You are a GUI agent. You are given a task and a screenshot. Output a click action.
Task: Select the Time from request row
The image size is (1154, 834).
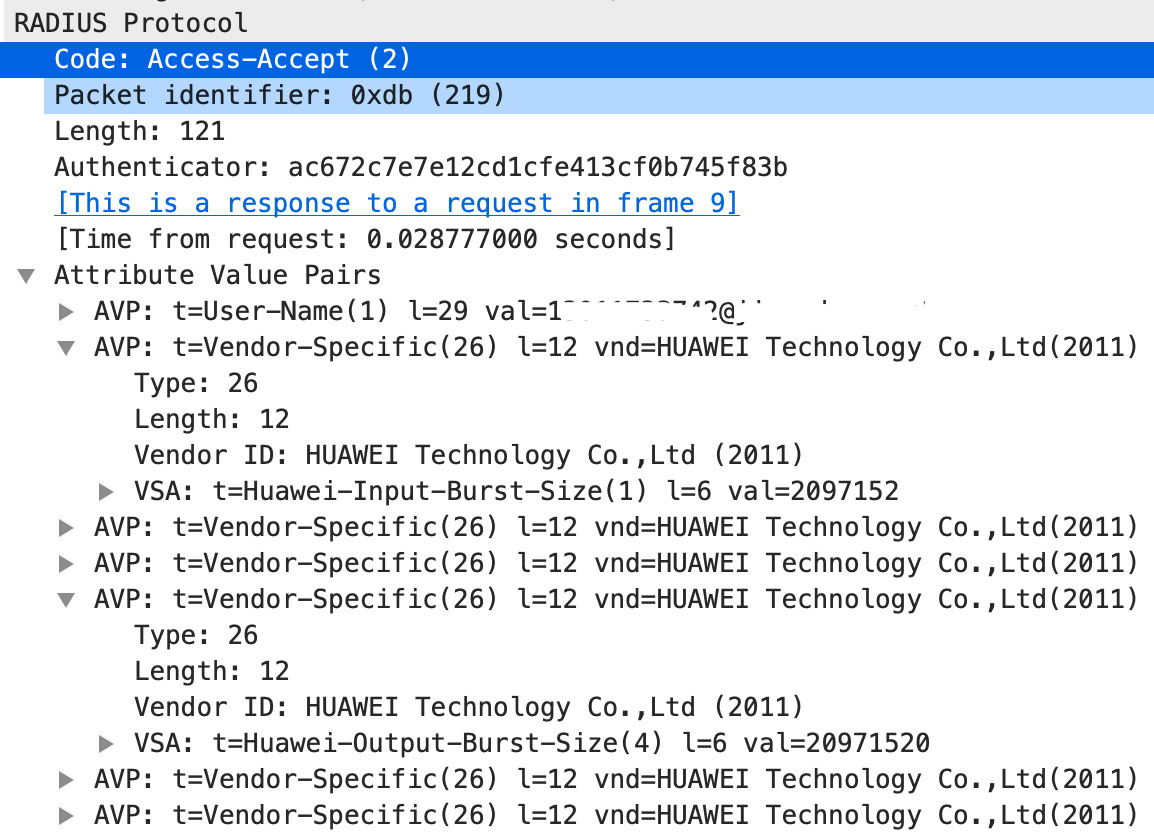[x=366, y=239]
